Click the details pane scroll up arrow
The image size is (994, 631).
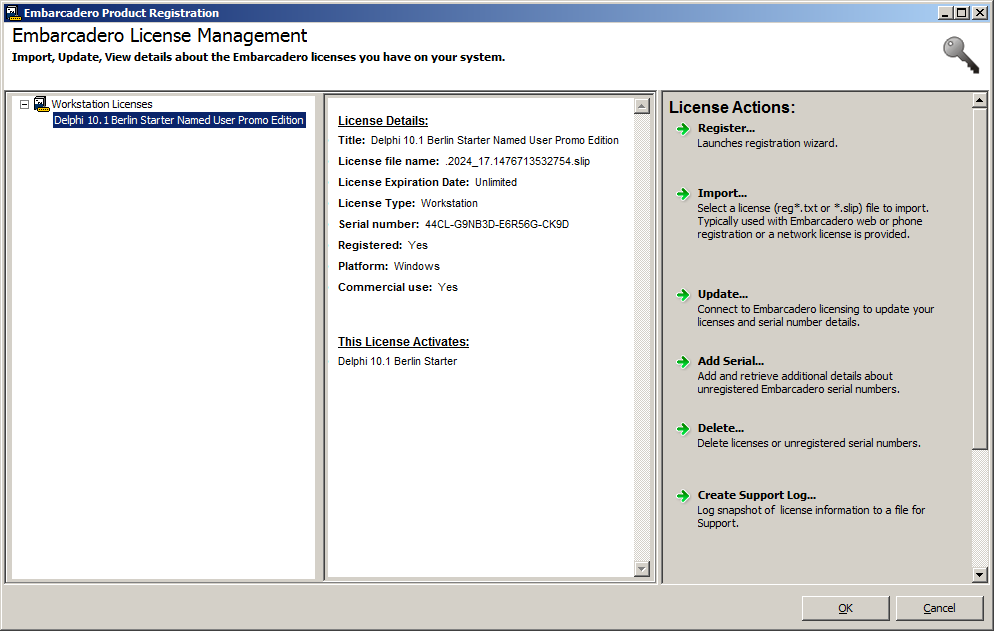click(642, 106)
